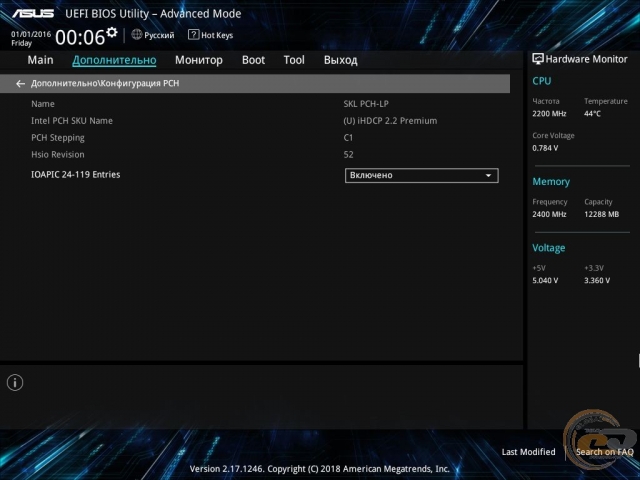Image resolution: width=640 pixels, height=480 pixels.
Task: Click the settings gear next to the clock
Action: tap(112, 32)
